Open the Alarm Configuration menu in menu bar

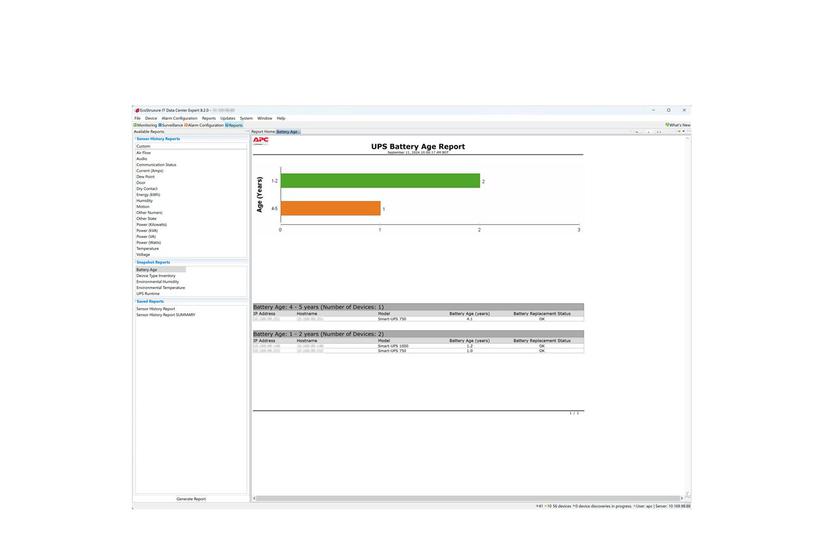click(x=179, y=118)
